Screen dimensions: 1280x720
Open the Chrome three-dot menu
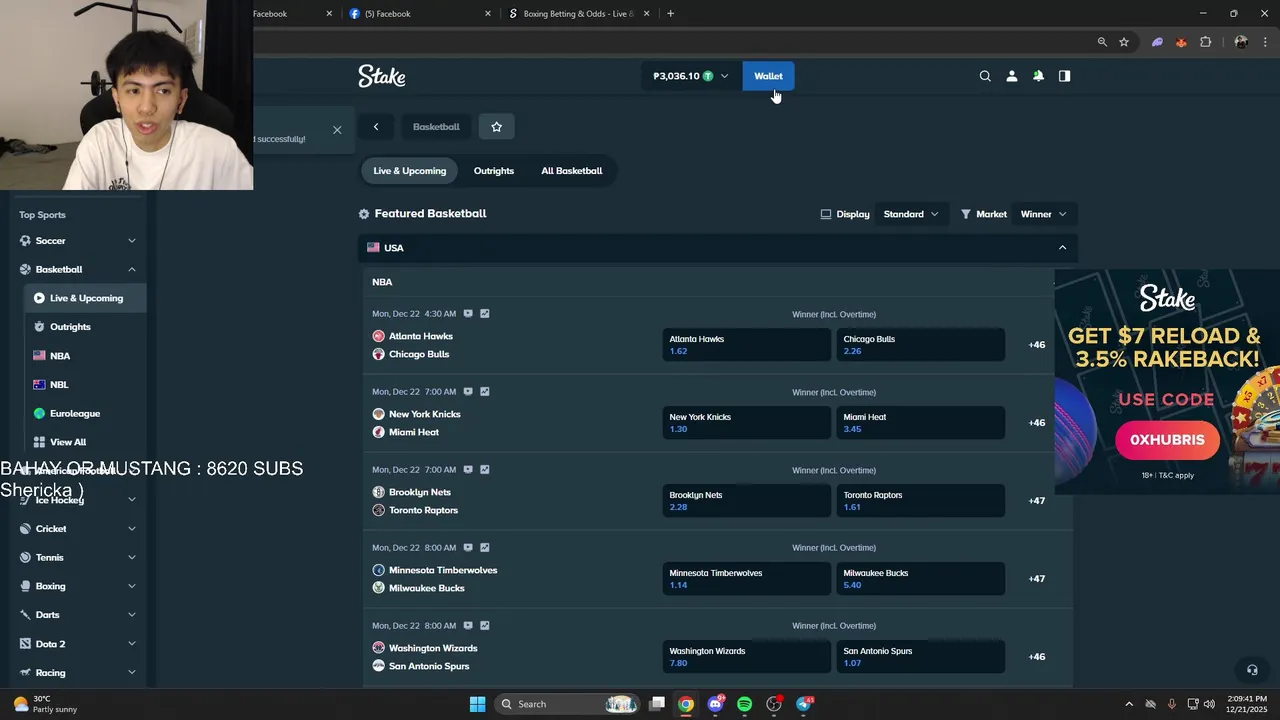1265,42
